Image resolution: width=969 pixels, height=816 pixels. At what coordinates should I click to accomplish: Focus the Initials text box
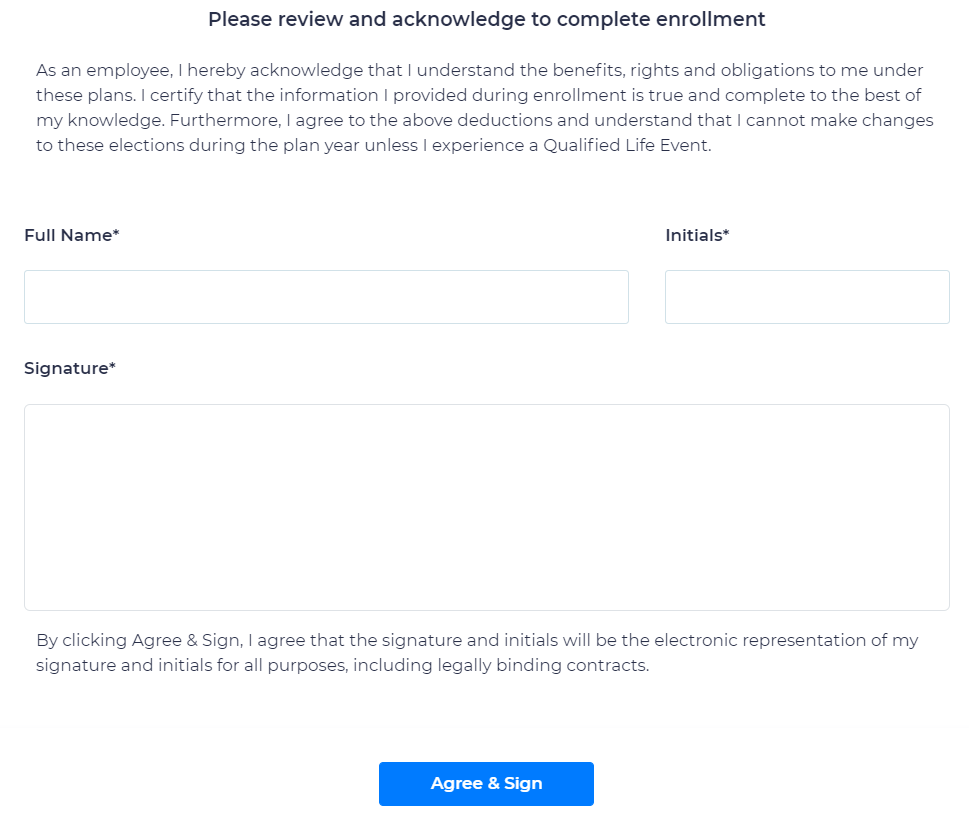coord(806,297)
